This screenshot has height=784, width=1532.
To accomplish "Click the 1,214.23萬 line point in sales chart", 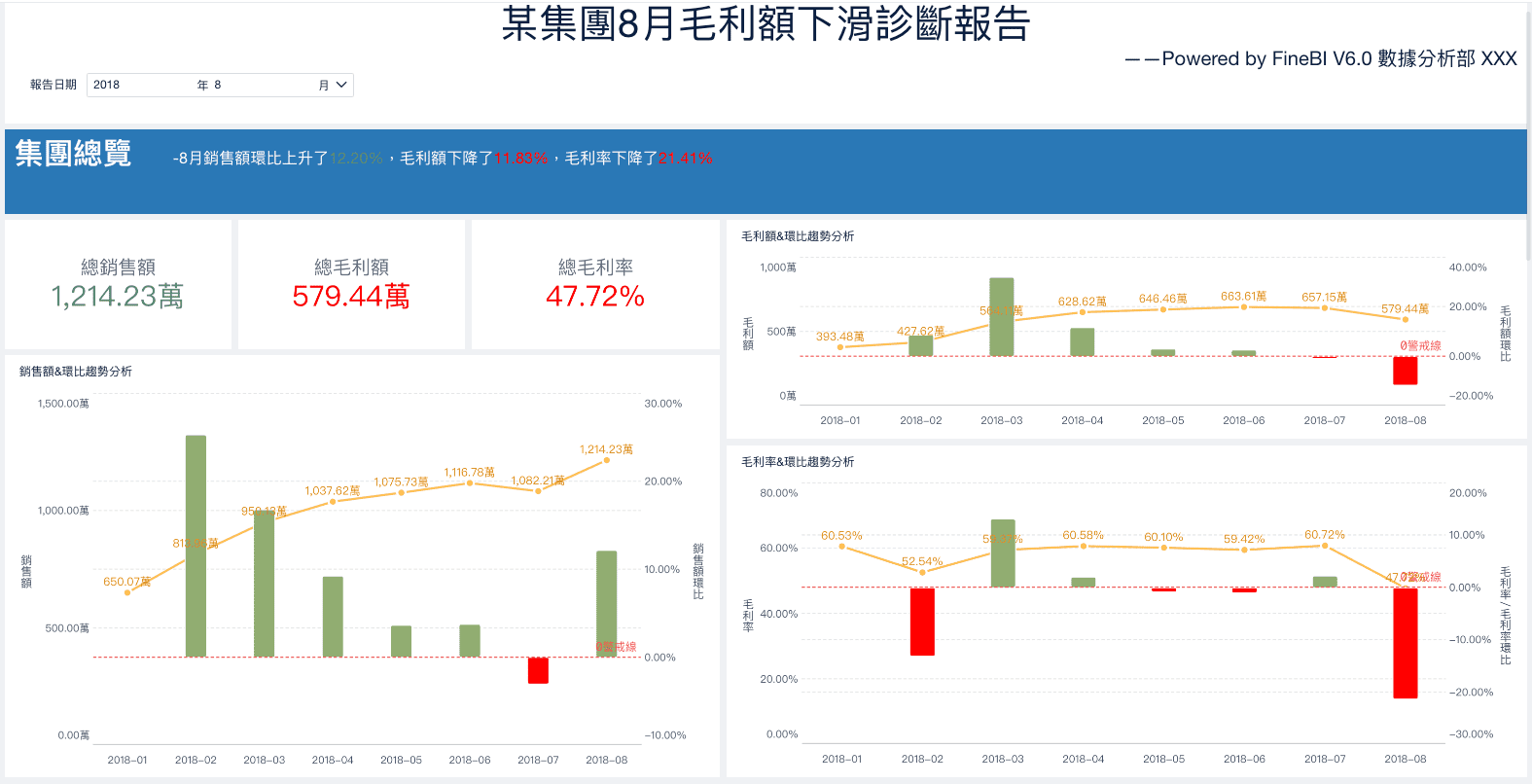I will (607, 460).
